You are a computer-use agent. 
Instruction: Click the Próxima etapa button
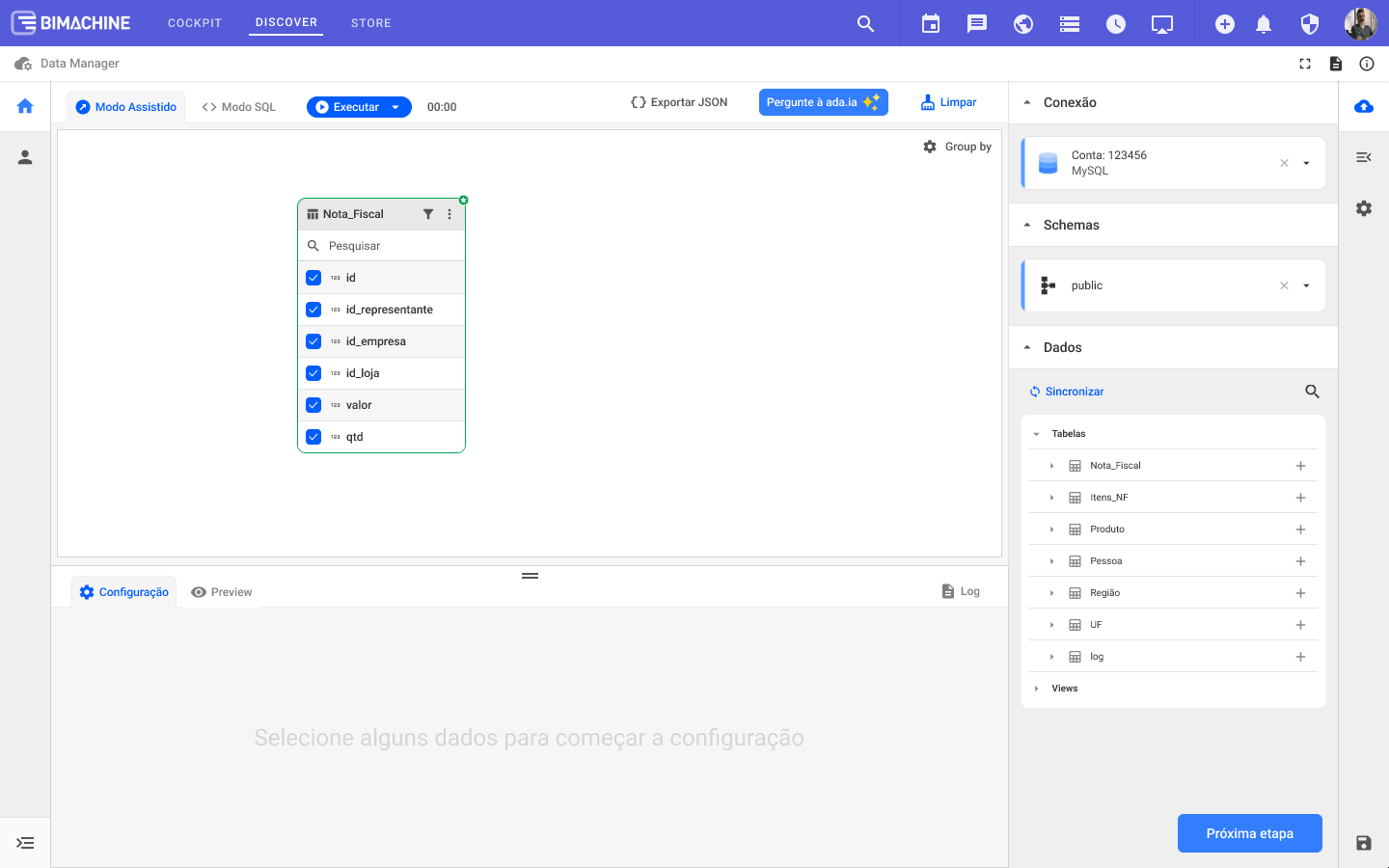coord(1249,833)
